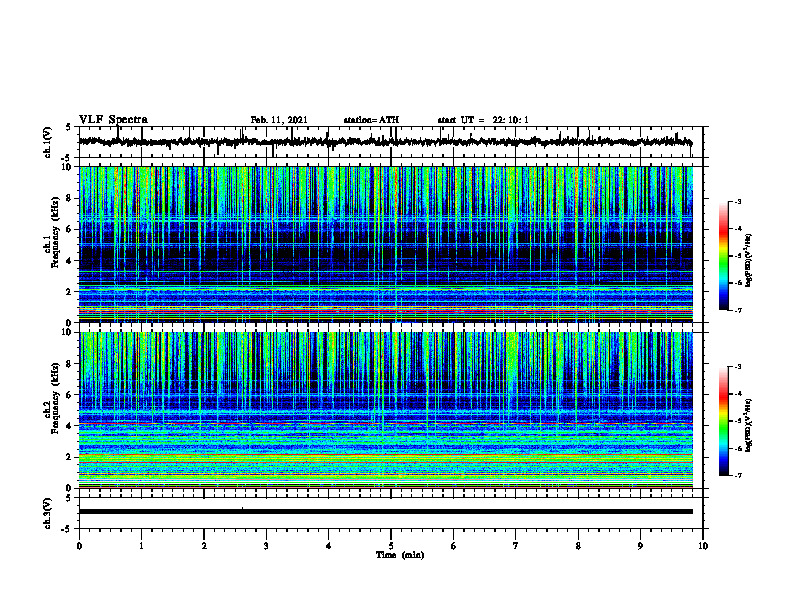
Task: Click the date text "Feb. 11, 2021"
Action: [279, 120]
